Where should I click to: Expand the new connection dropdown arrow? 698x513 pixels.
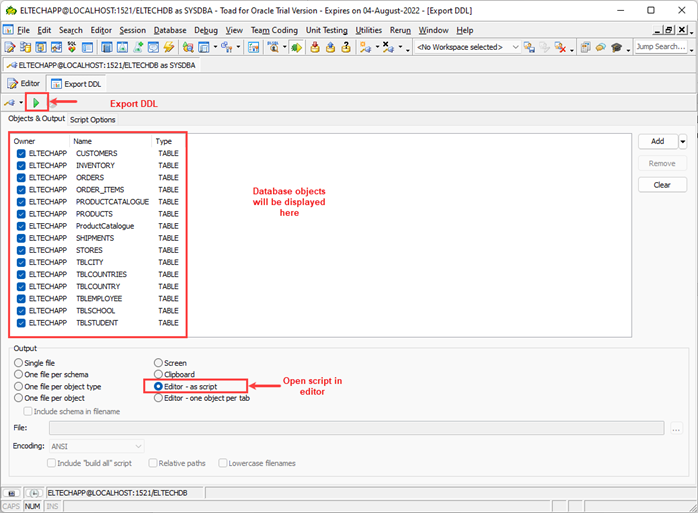click(x=377, y=47)
